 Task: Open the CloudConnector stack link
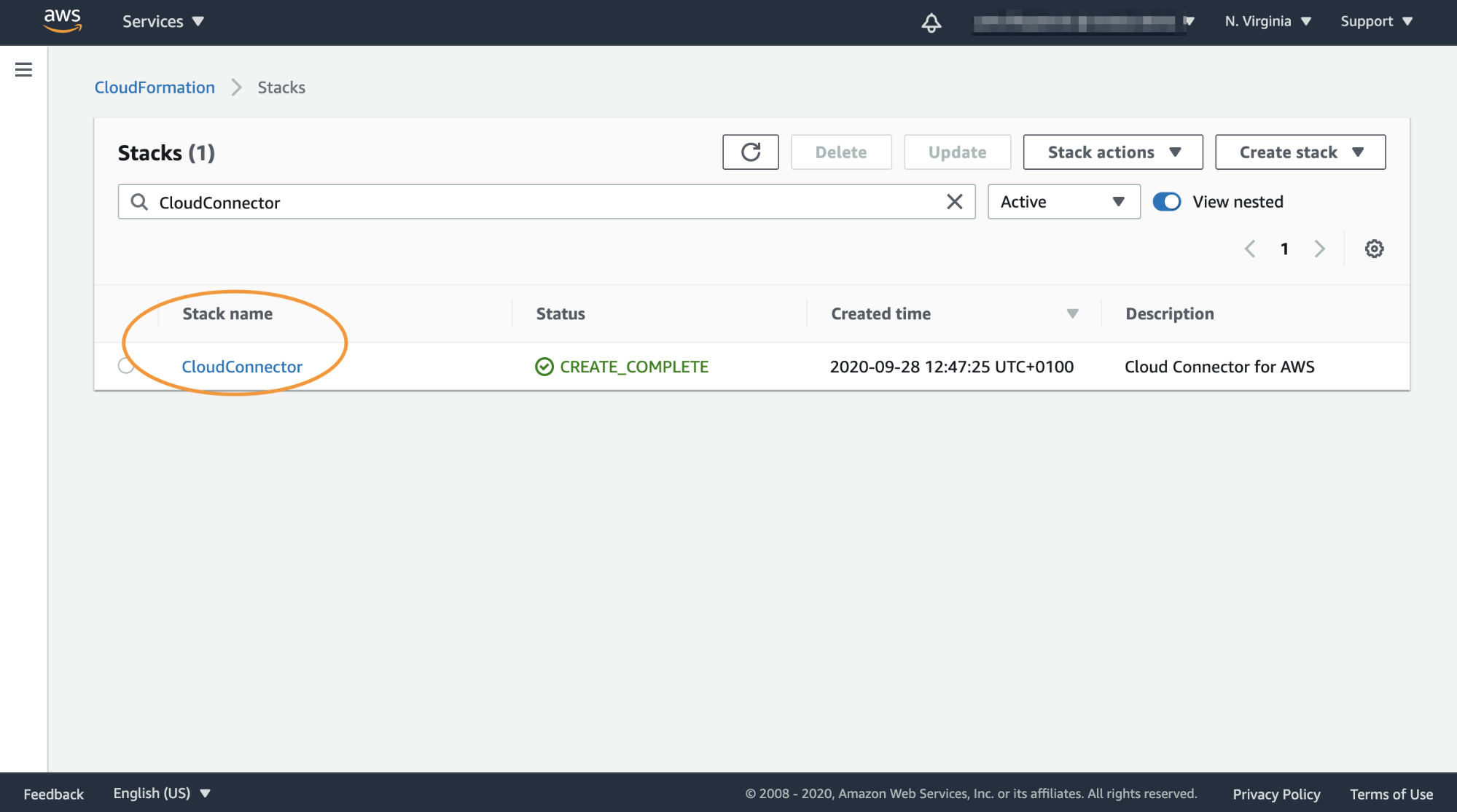pos(242,367)
